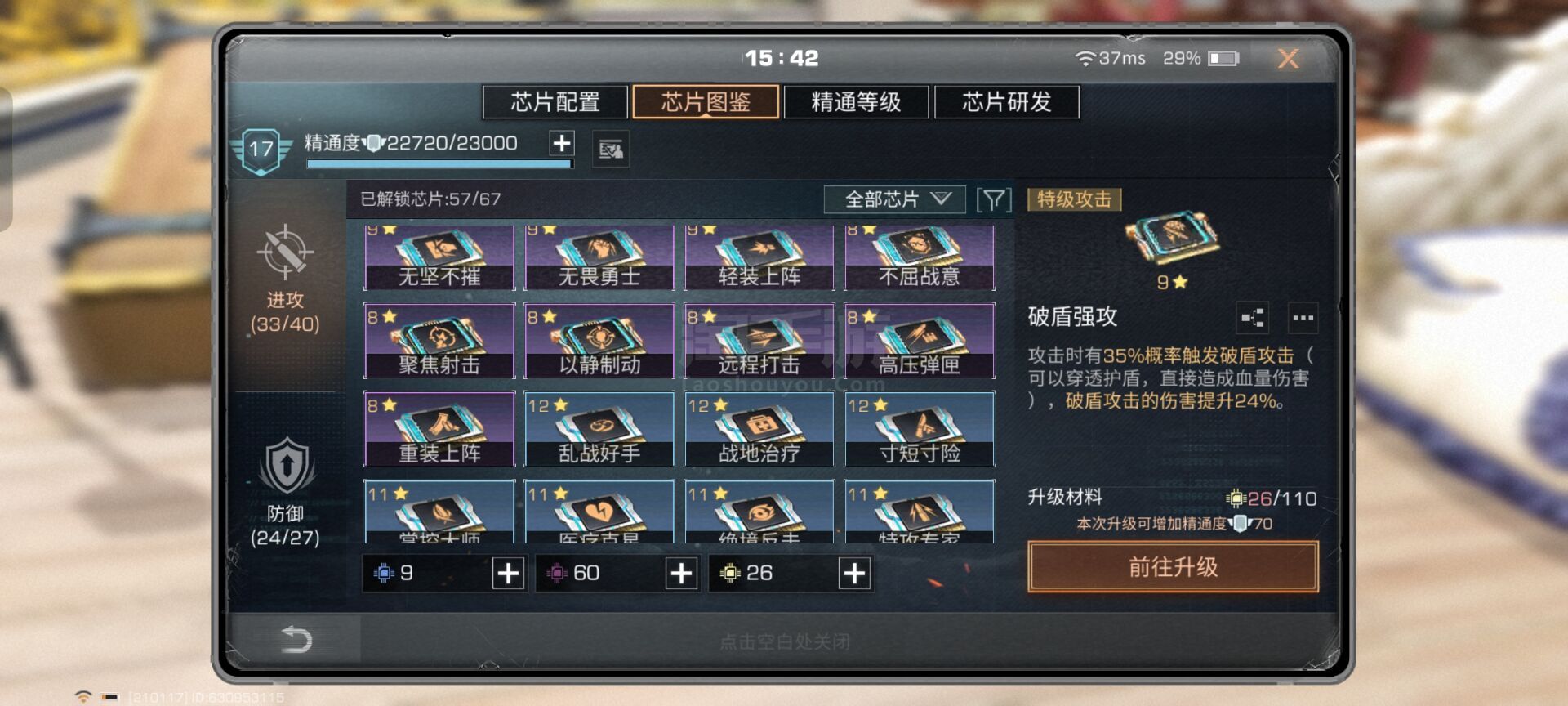Screen dimensions: 1568x706
Task: Select the 战地治疗 chip card
Action: coord(759,429)
